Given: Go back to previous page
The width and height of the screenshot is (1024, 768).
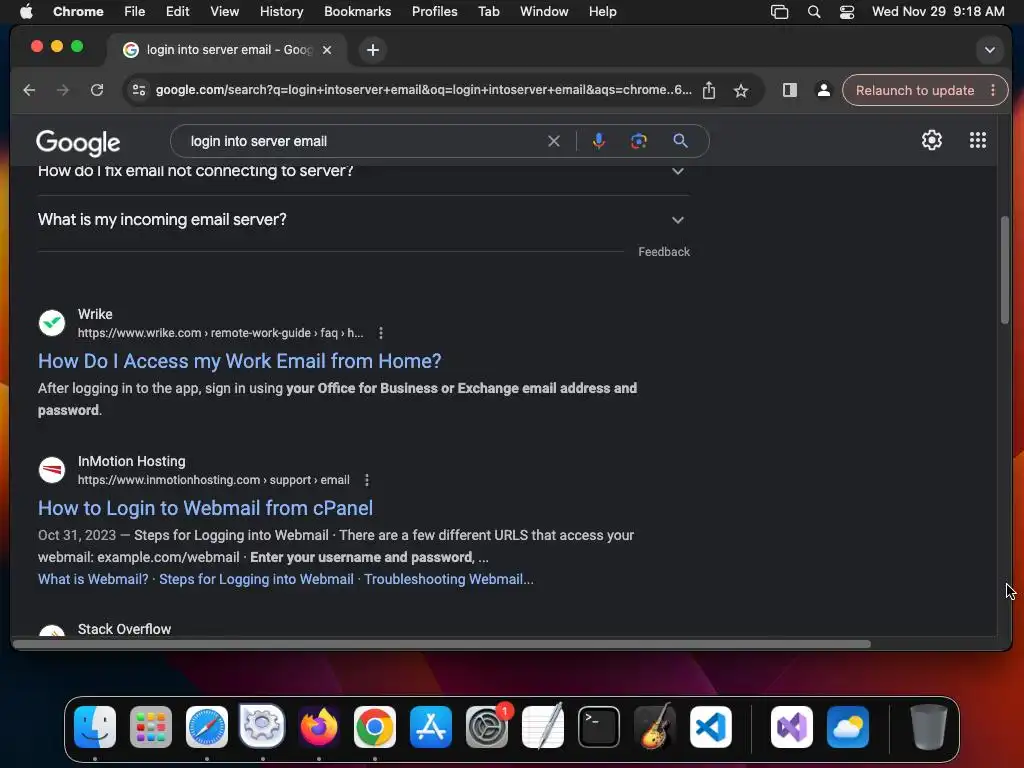Looking at the screenshot, I should click(x=29, y=90).
